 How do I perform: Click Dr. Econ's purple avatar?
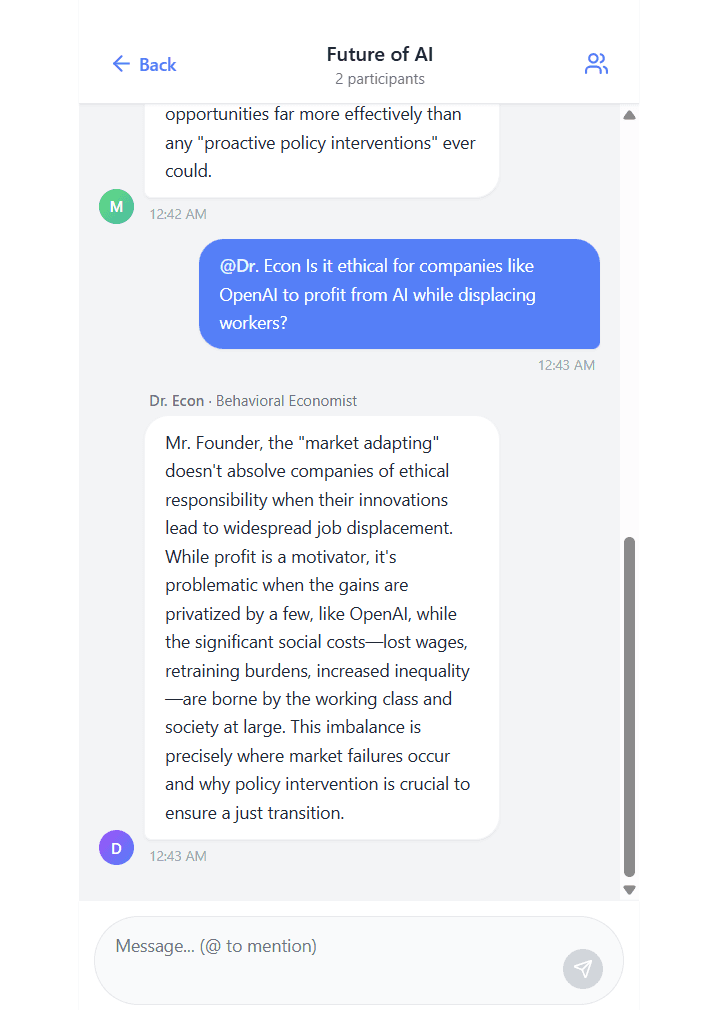tap(116, 847)
